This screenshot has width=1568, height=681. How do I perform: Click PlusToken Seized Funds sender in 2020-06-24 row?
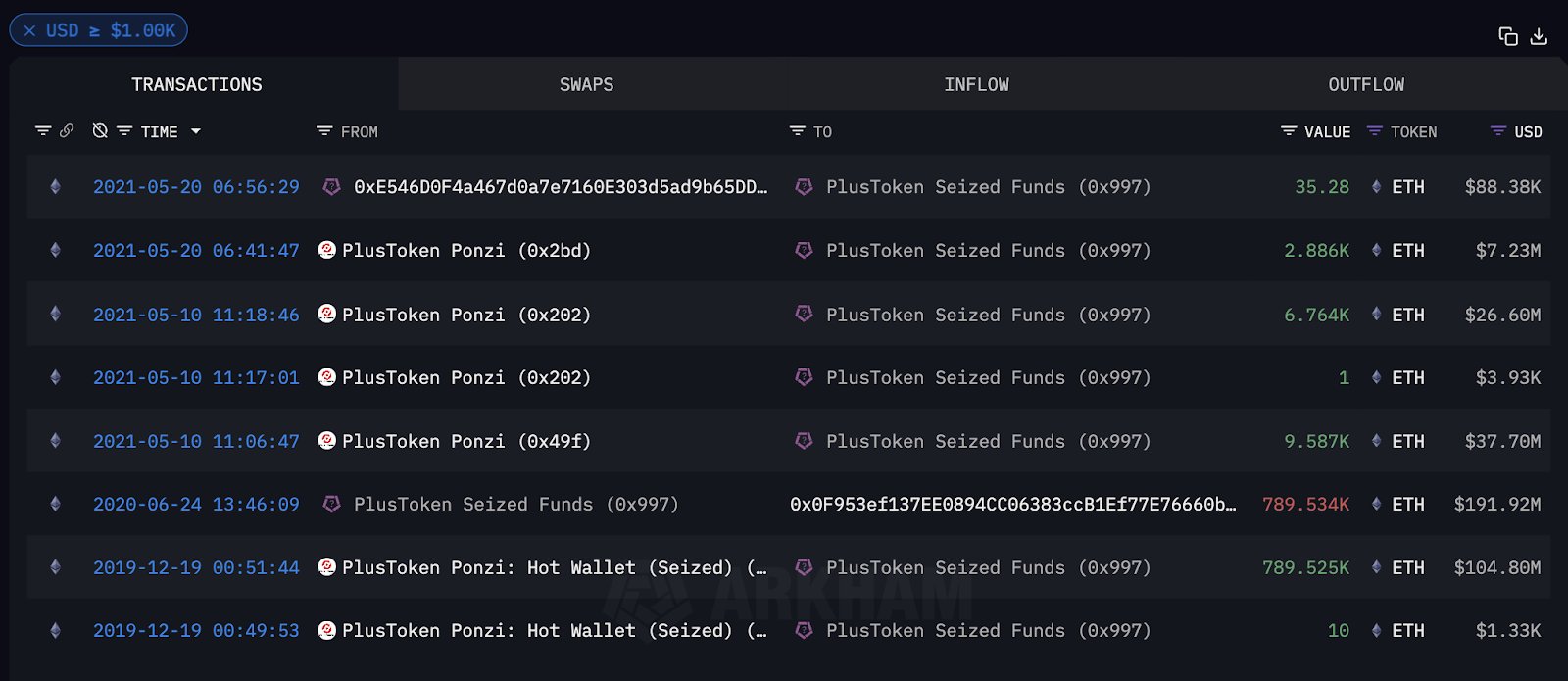coord(515,504)
